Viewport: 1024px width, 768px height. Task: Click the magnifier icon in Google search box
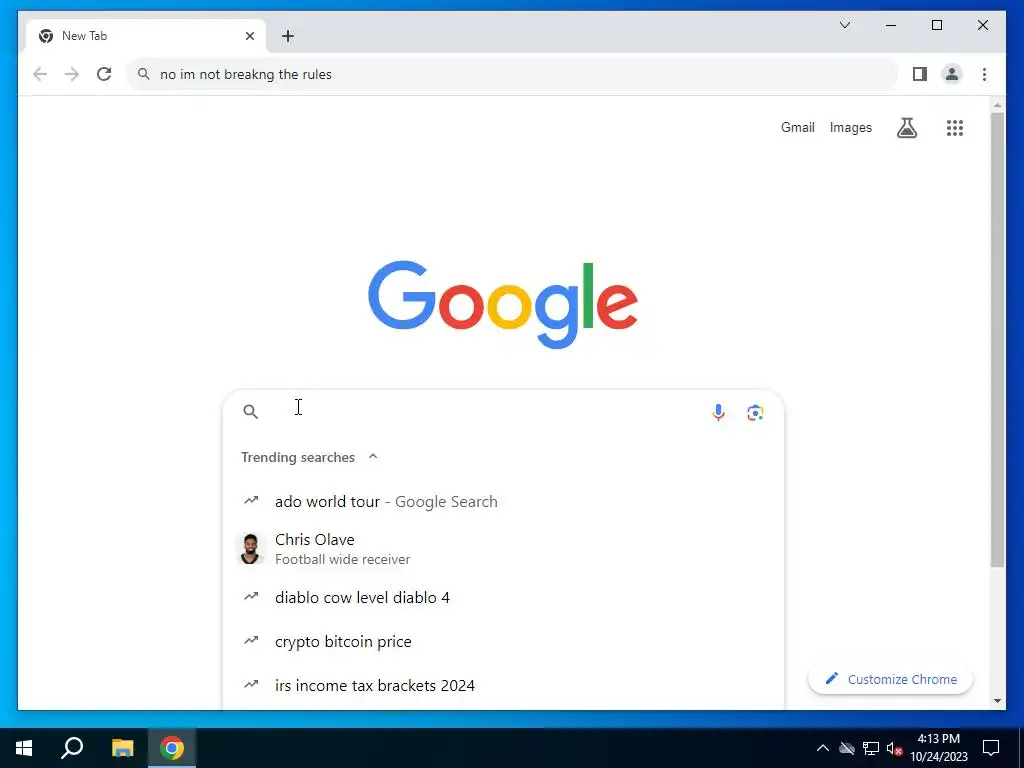coord(251,411)
